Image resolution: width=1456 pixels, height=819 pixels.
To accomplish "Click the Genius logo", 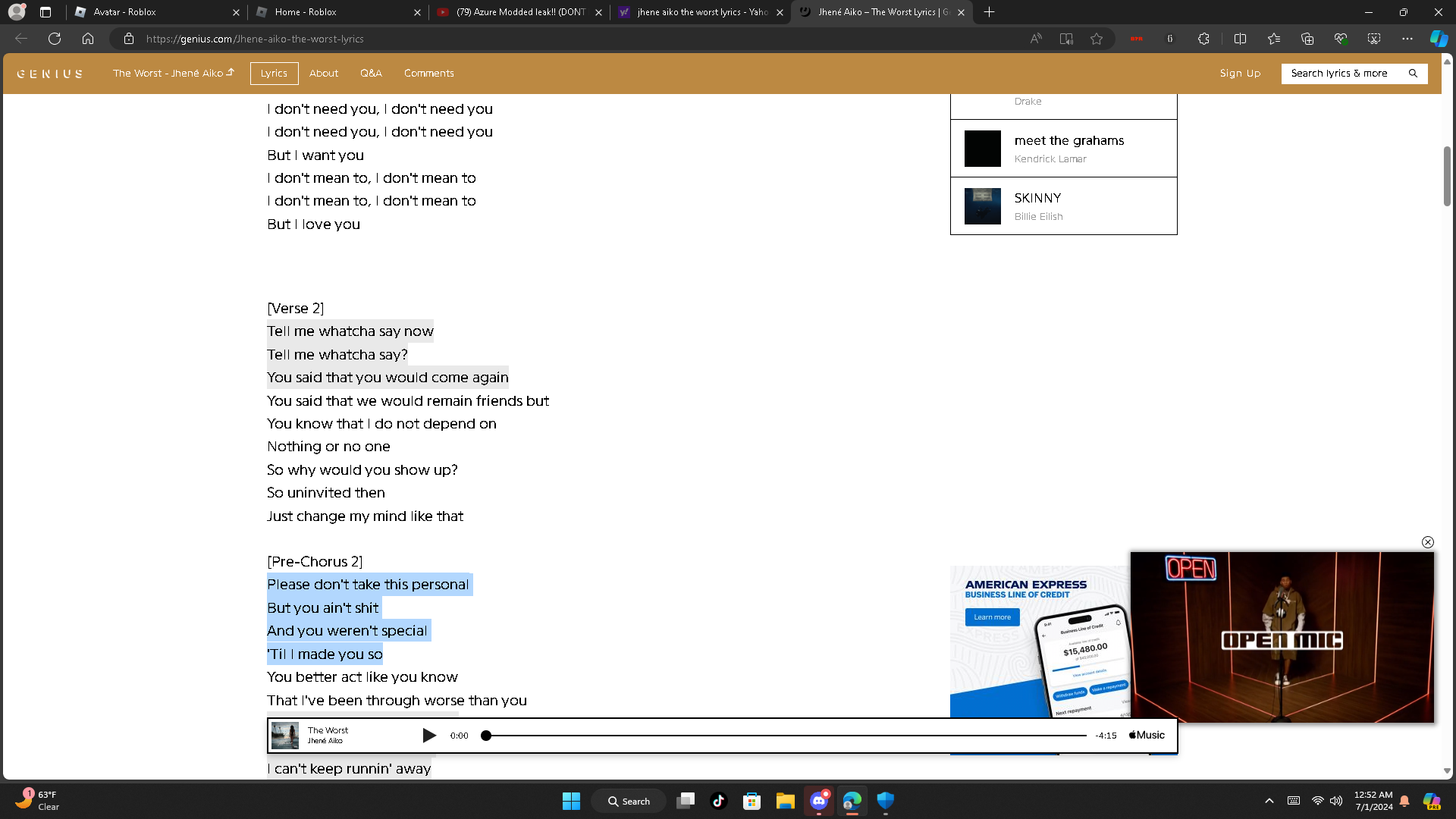I will [50, 74].
